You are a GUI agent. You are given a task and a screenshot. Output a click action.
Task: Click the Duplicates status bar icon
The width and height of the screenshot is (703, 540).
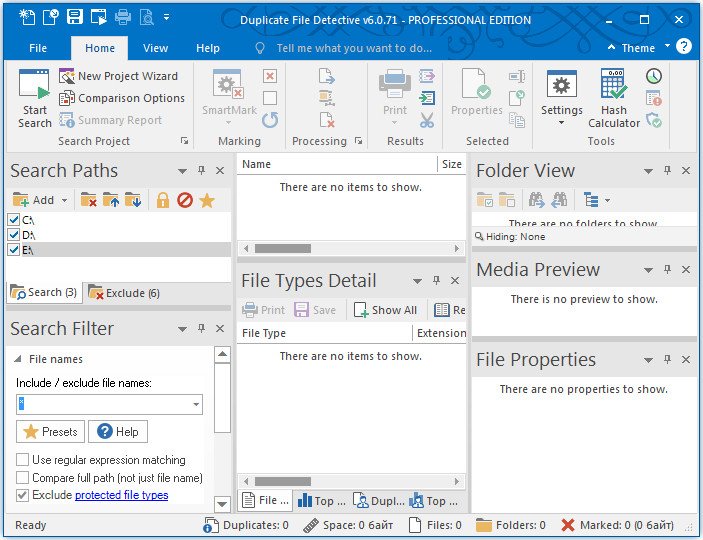211,525
